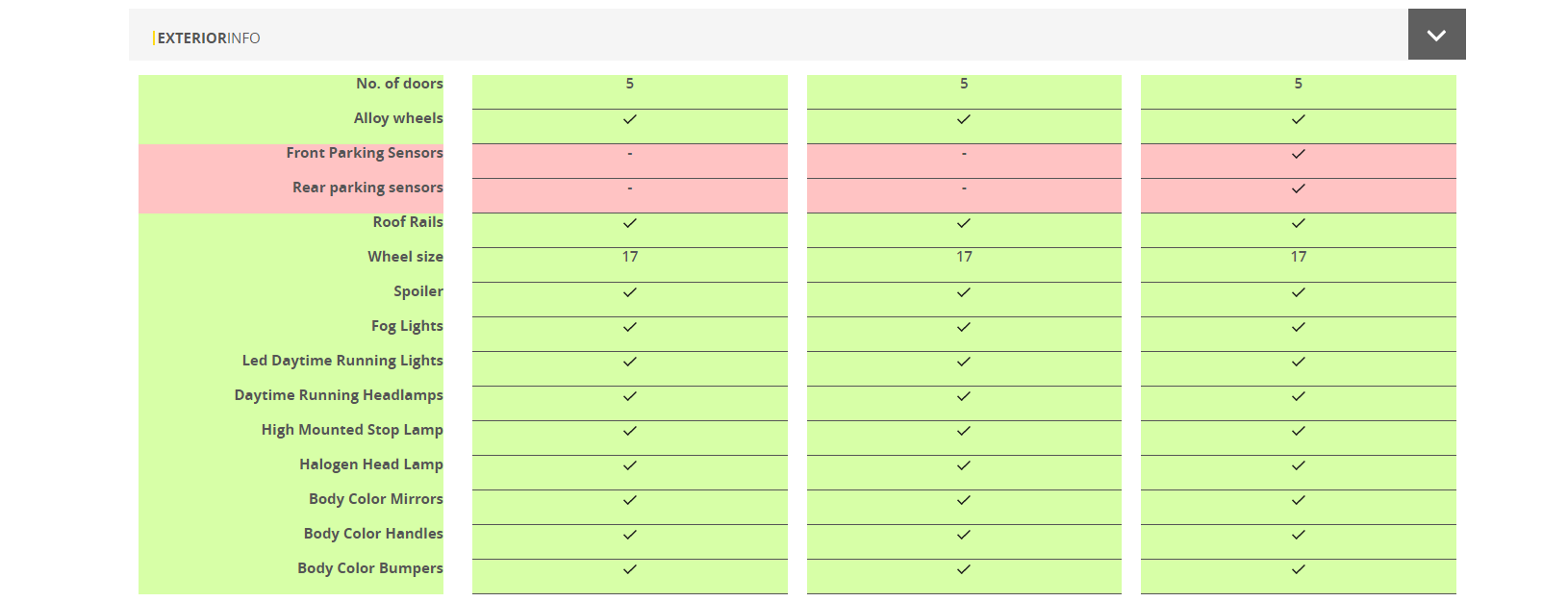Select the Rear parking sensors row label

[x=367, y=188]
